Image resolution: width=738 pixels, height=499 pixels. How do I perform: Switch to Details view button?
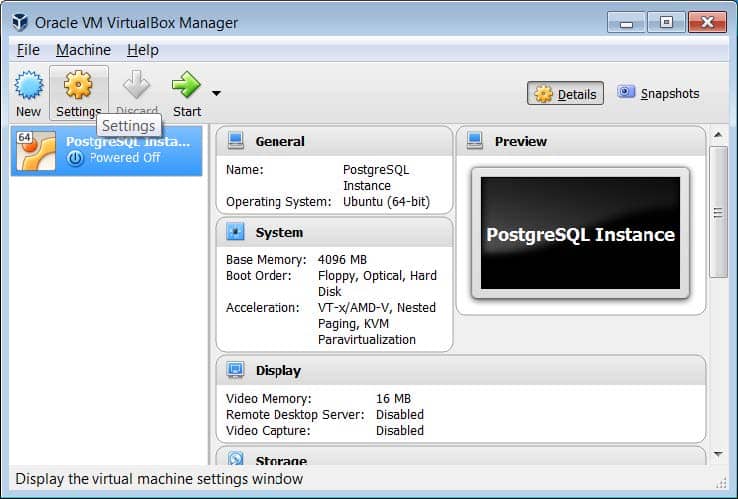click(565, 94)
